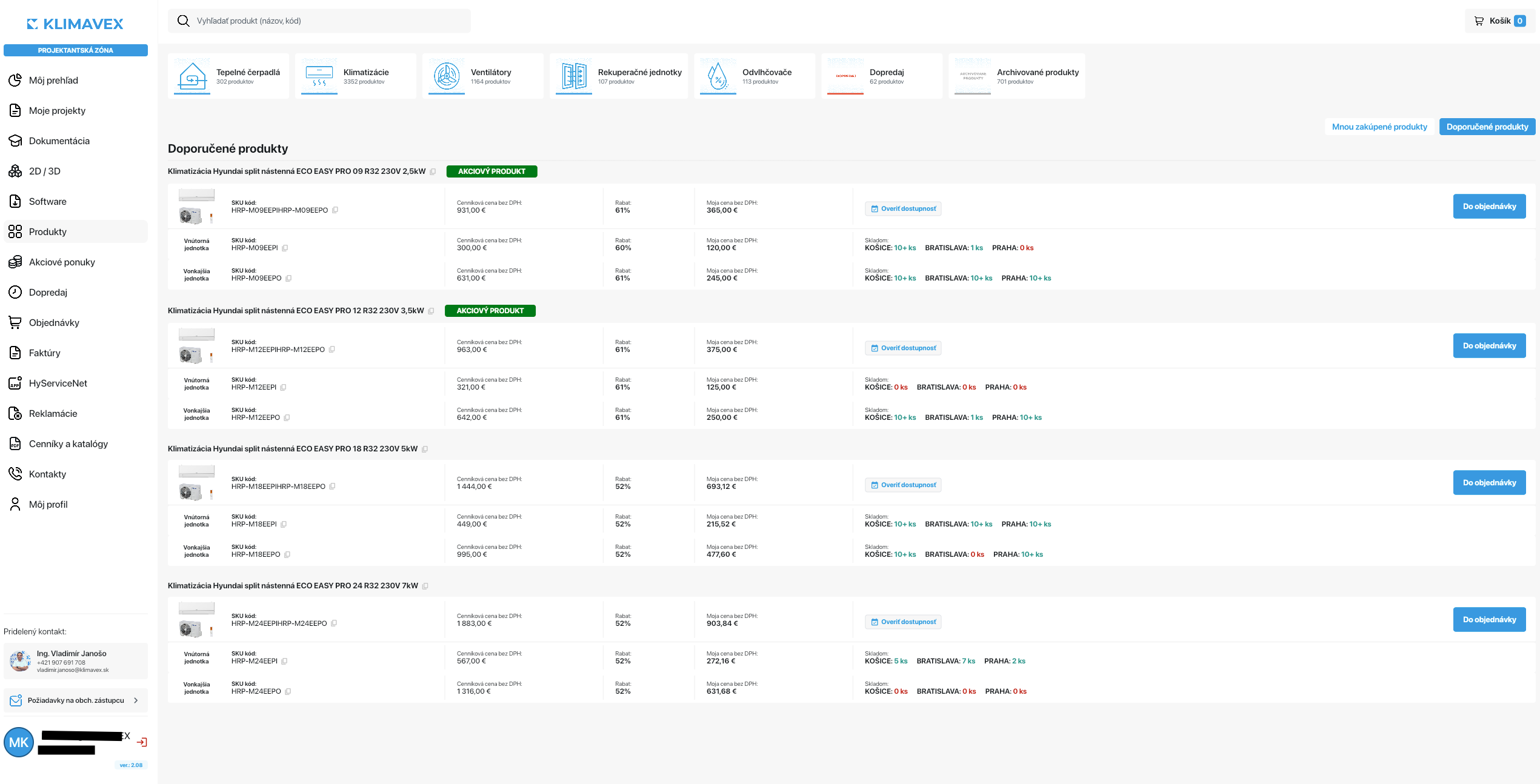This screenshot has height=784, width=1540.
Task: Open the Dopredaj category card
Action: point(882,76)
